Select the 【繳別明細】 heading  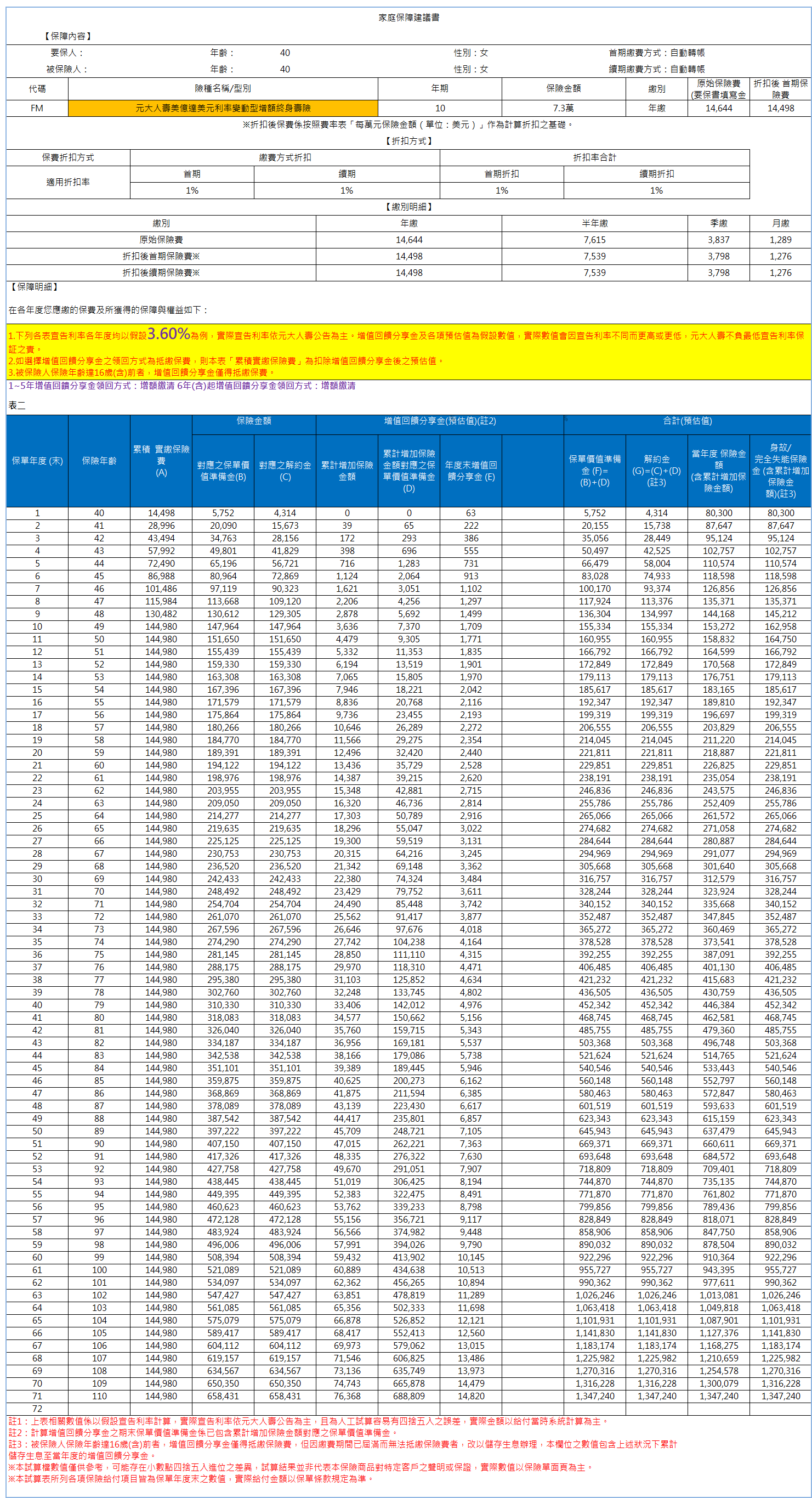point(408,207)
